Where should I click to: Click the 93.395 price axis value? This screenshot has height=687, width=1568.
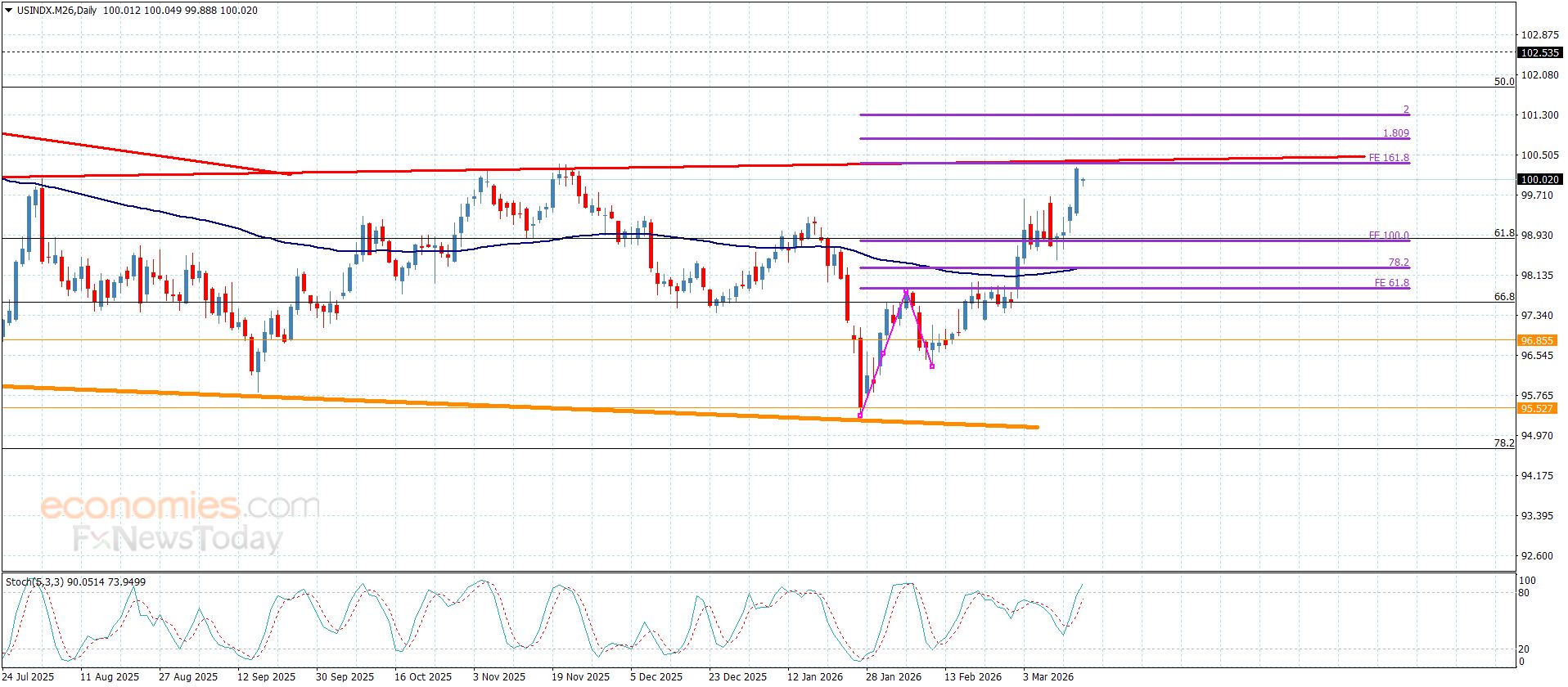1537,516
